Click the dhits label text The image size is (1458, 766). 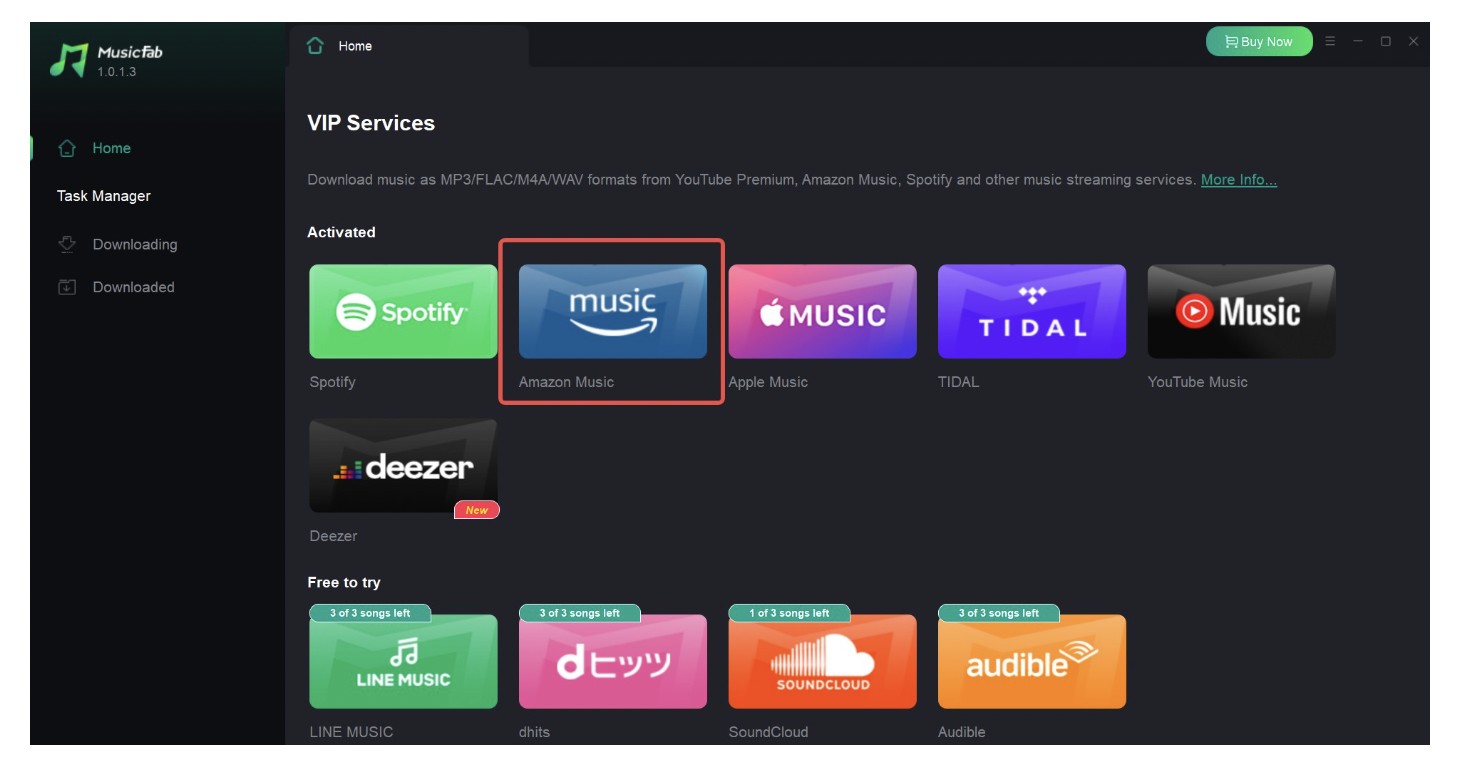[x=534, y=732]
